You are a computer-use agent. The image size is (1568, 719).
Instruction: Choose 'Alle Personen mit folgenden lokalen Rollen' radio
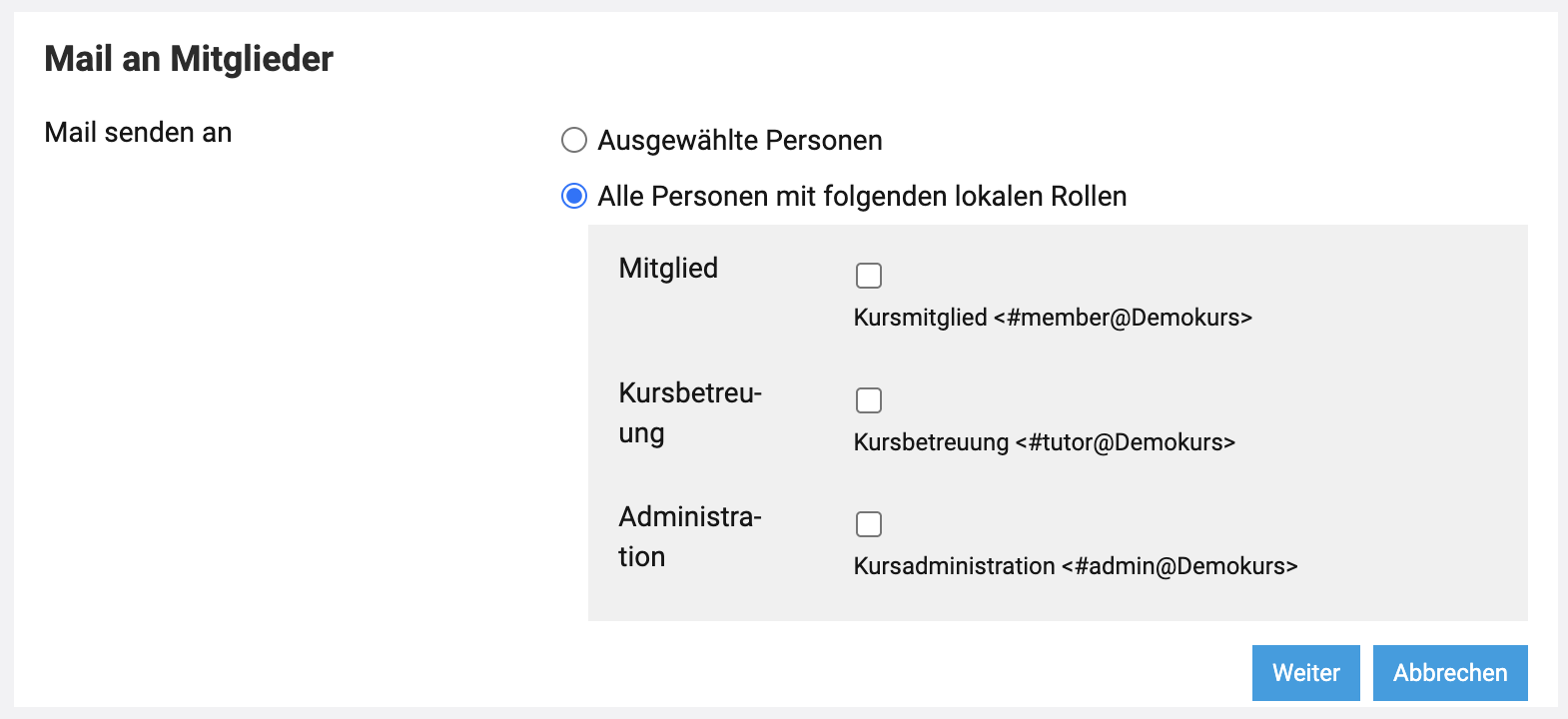coord(574,196)
